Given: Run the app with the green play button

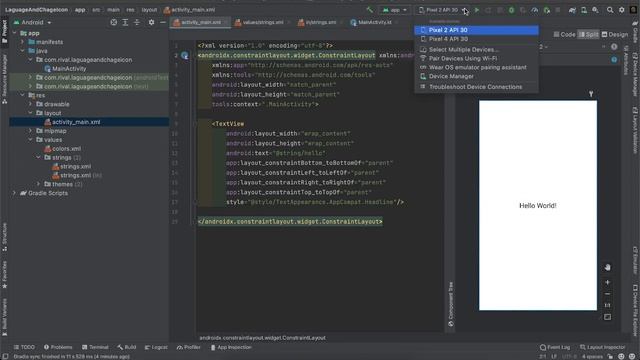Looking at the screenshot, I should pos(476,10).
